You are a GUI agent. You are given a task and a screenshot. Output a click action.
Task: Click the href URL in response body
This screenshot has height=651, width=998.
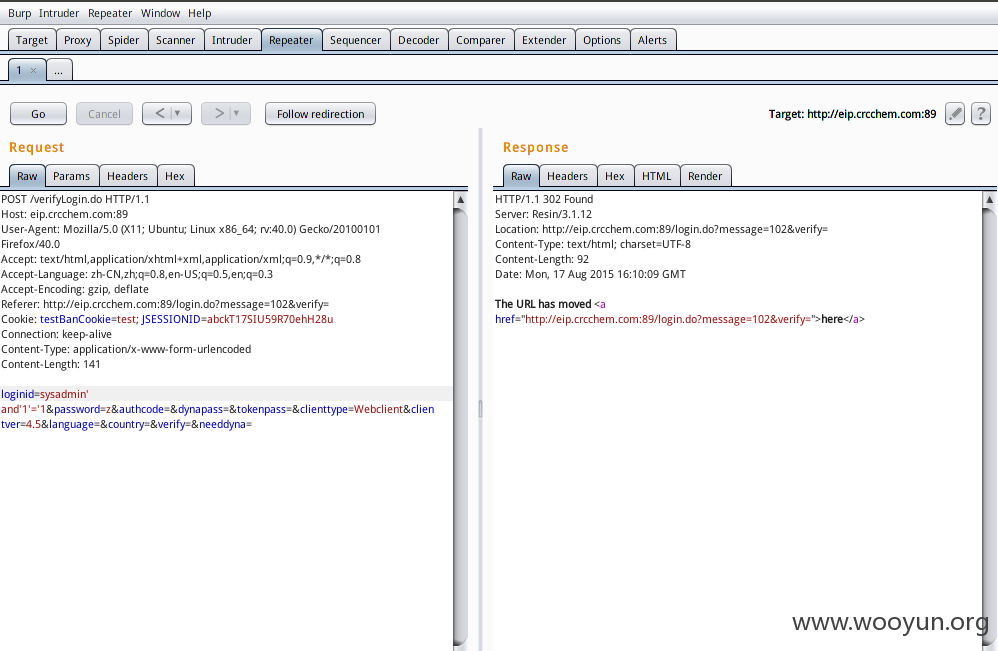coord(668,319)
